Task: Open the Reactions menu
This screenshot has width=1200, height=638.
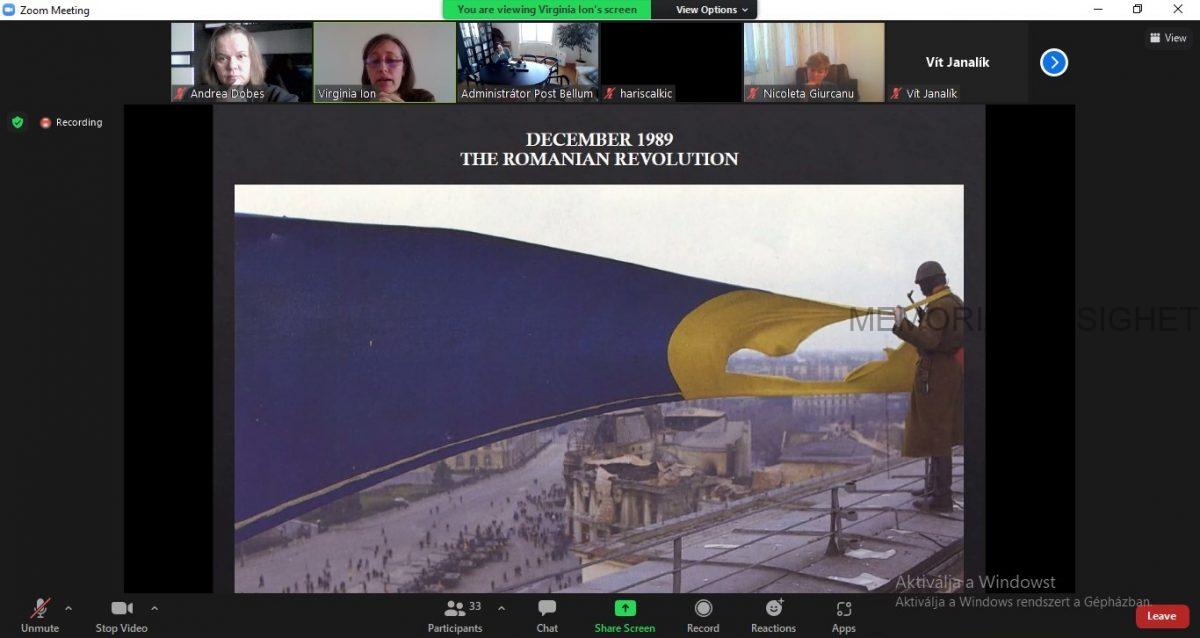Action: click(x=774, y=615)
